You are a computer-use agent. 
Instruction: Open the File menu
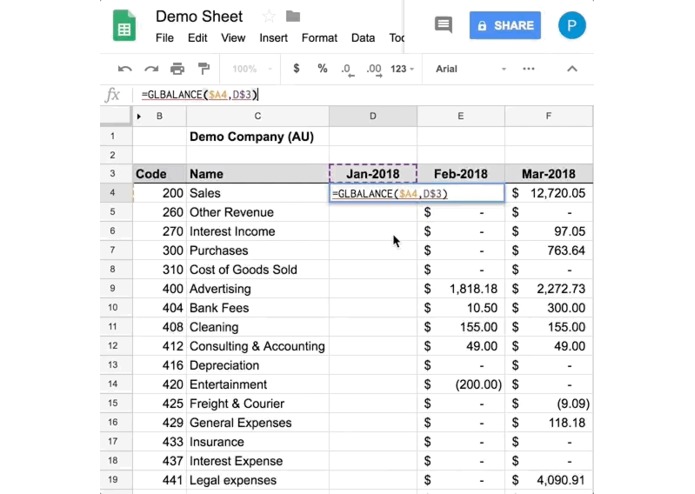[x=164, y=38]
